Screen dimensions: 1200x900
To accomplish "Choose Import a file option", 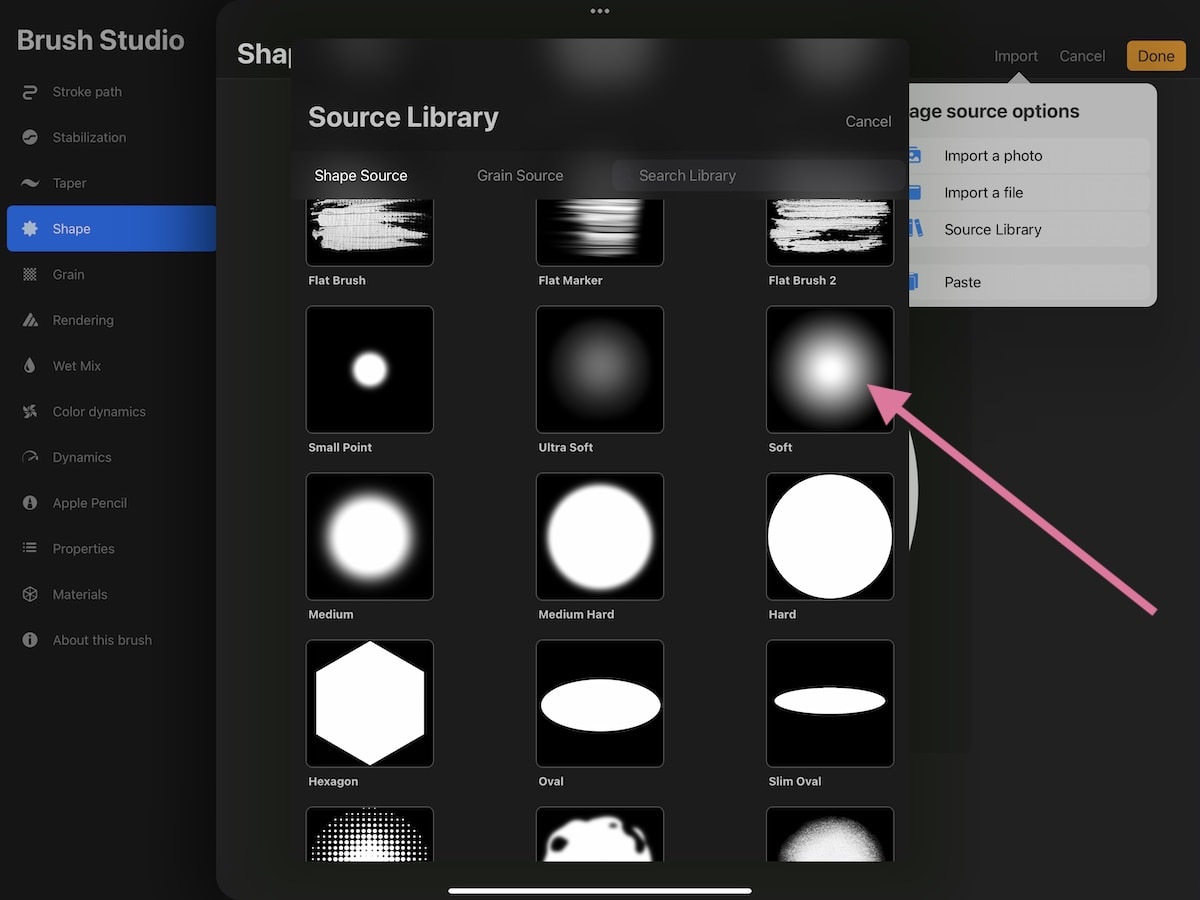I will [1029, 192].
